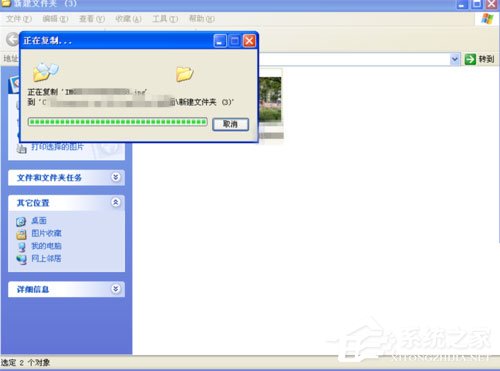Click the 正在复制 title bar text

(x=47, y=41)
